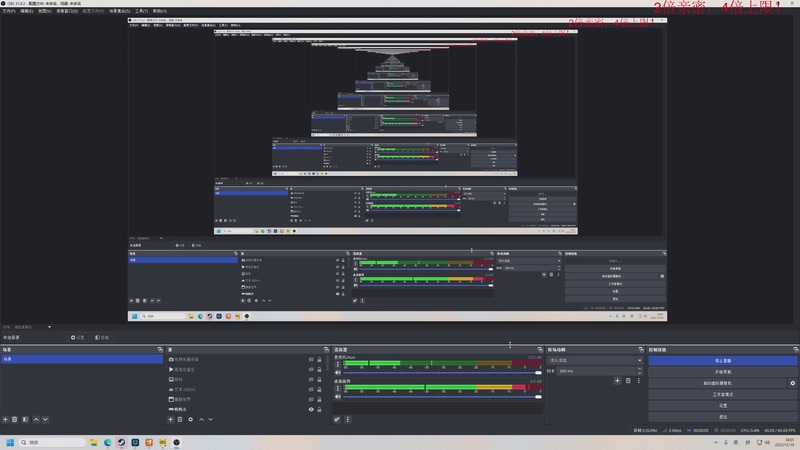This screenshot has width=800, height=450.
Task: Click source toolbar Properties gear button
Action: pos(77,337)
